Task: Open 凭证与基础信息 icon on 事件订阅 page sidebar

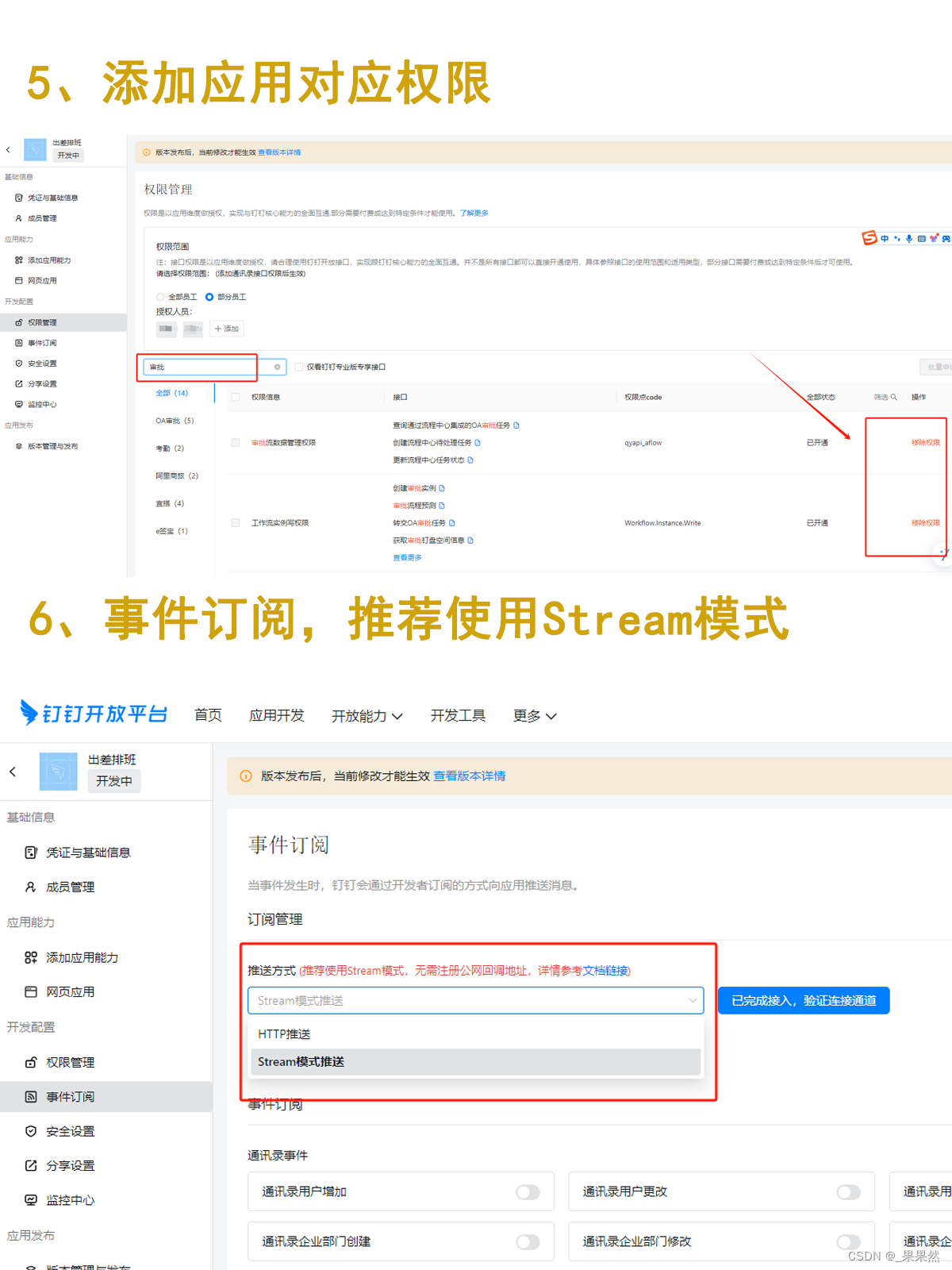Action: (x=31, y=852)
